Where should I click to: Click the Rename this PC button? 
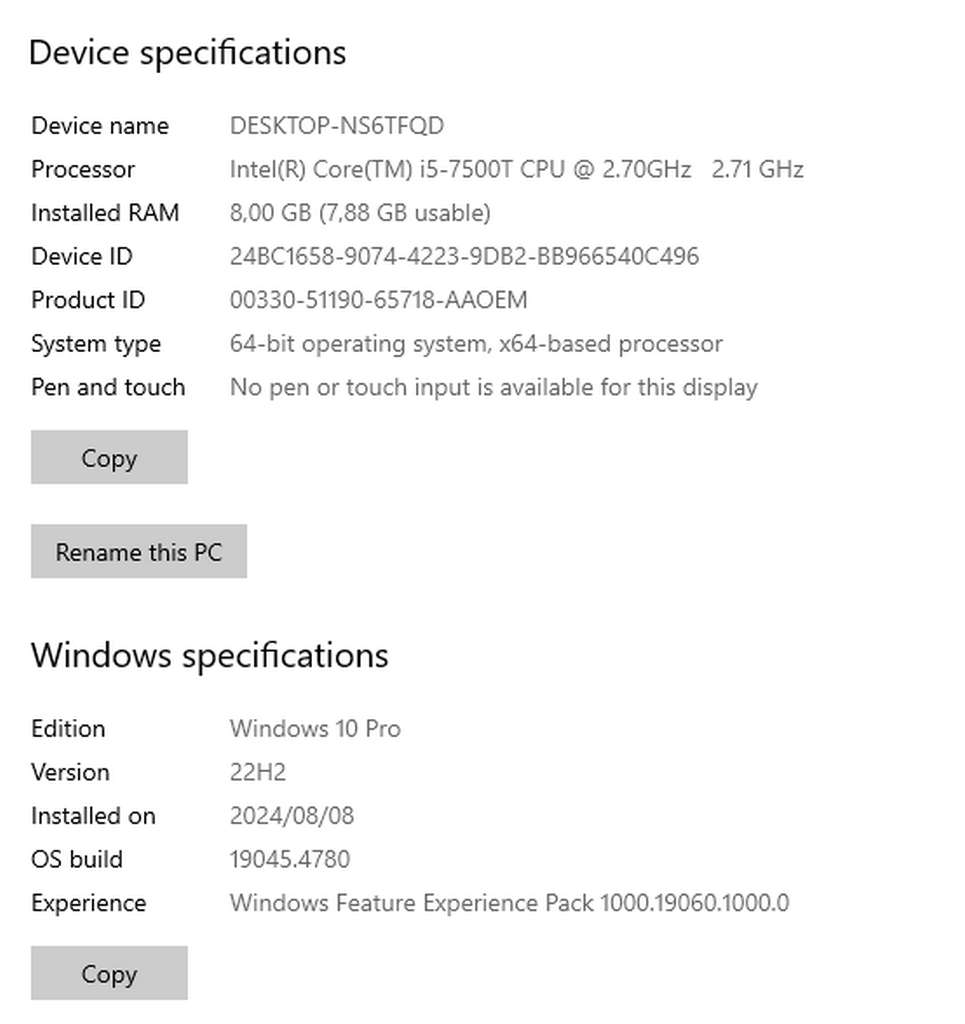139,552
